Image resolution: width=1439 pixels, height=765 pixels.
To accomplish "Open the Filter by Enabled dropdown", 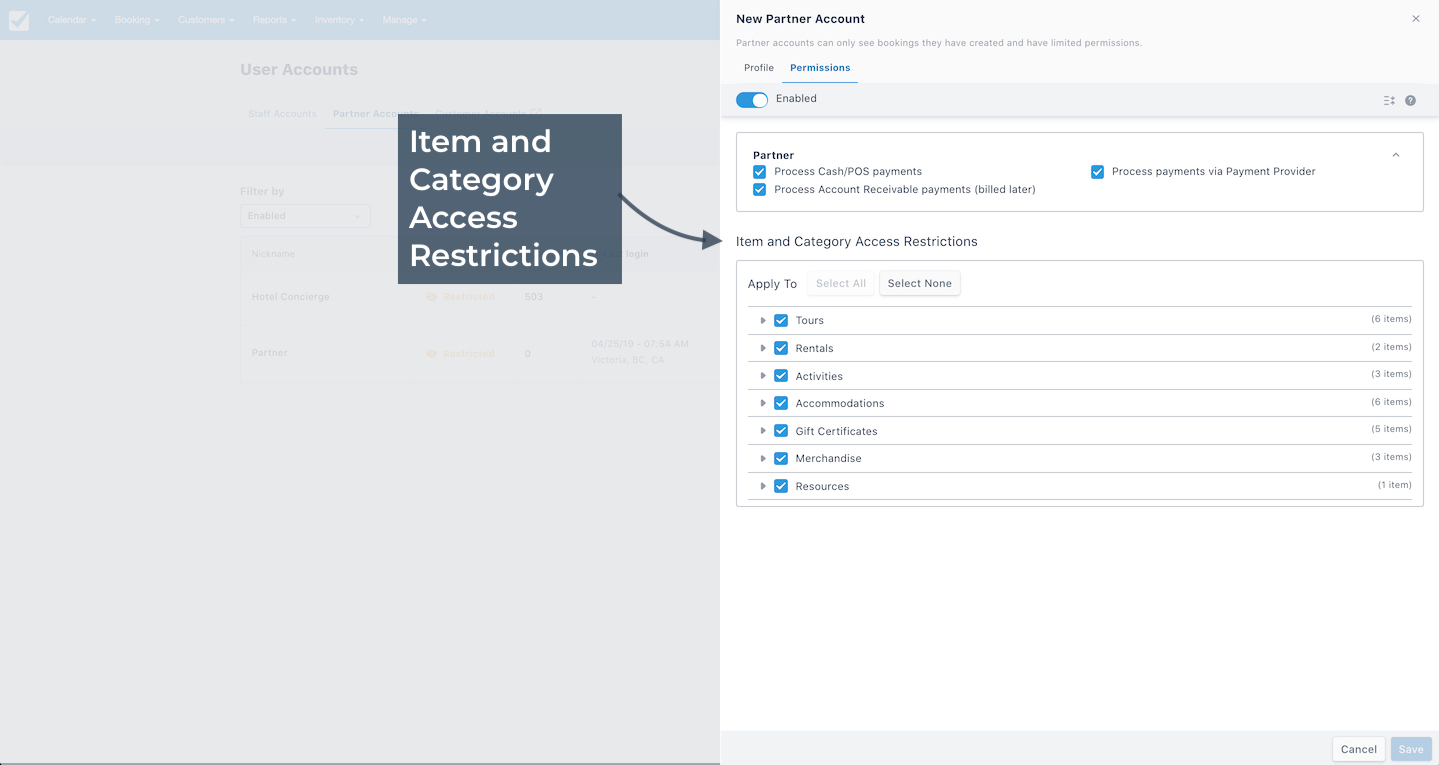I will click(x=305, y=216).
